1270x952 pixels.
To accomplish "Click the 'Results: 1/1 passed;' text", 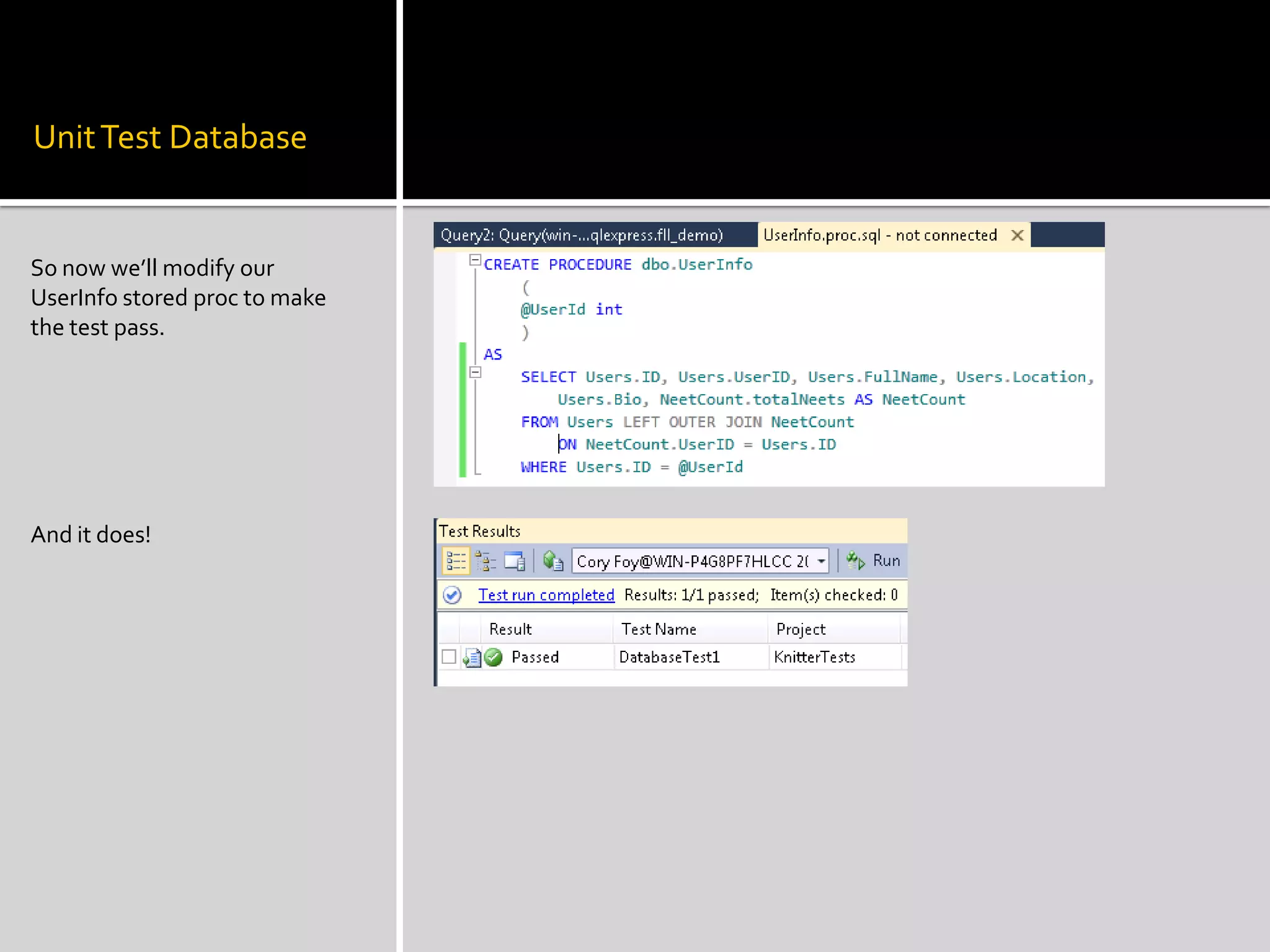I will 691,595.
